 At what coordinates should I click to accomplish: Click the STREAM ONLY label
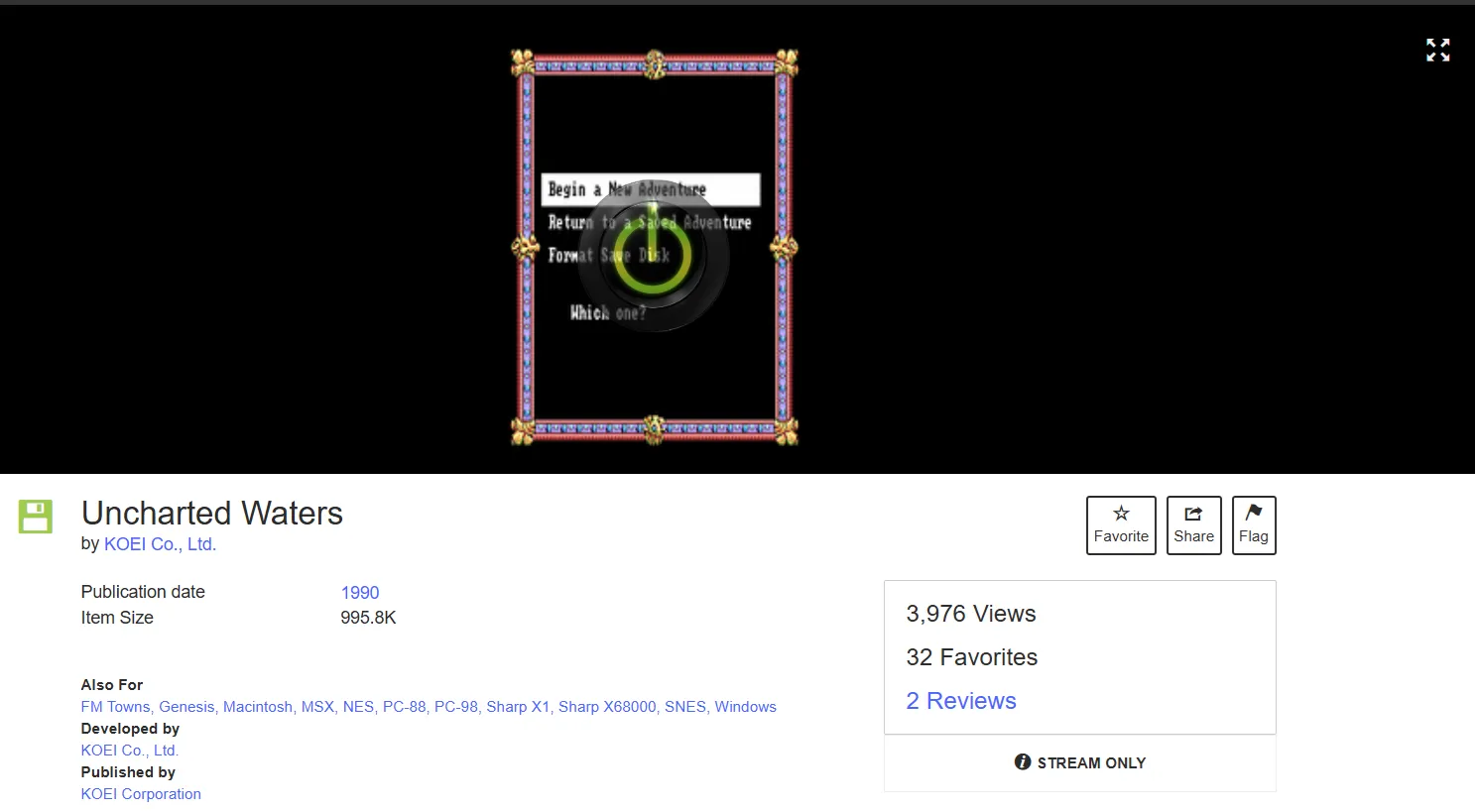coord(1091,763)
